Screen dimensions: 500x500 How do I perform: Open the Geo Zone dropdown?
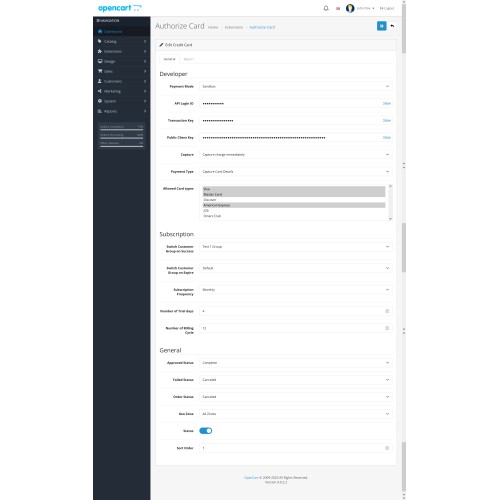[296, 414]
